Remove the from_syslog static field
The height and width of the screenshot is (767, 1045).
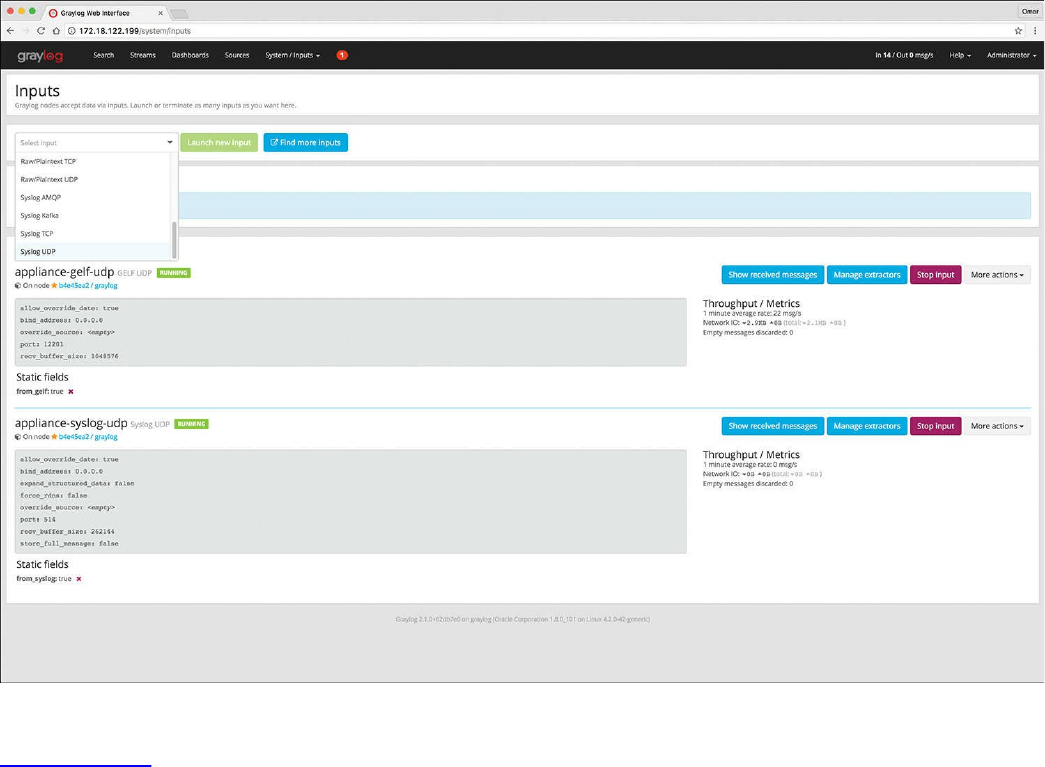[x=79, y=579]
